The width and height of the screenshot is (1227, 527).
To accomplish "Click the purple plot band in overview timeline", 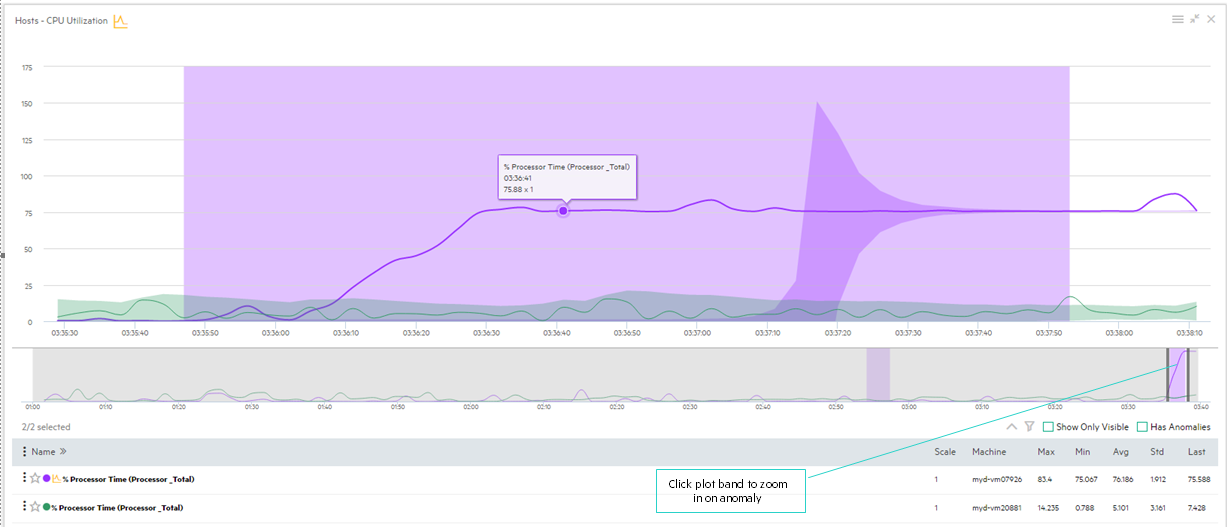I will [x=878, y=374].
